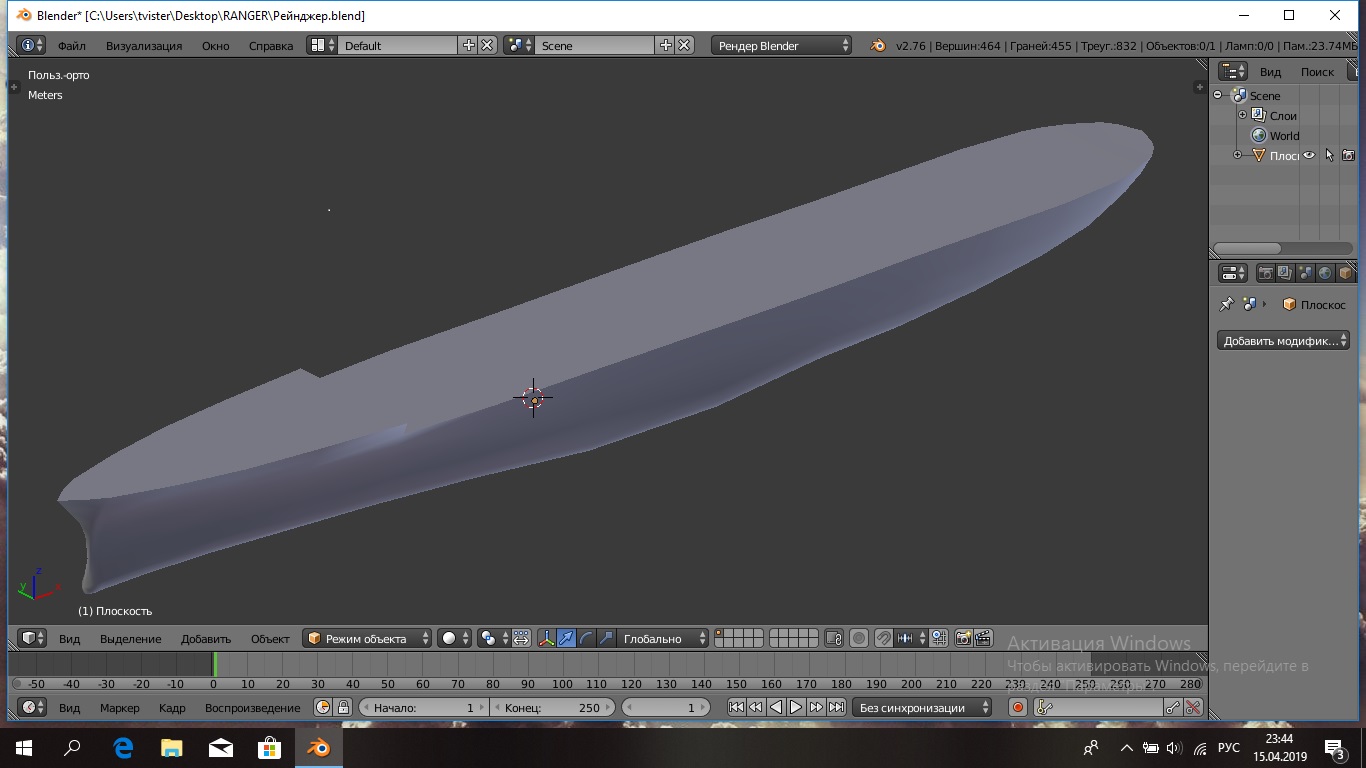Toggle the 3D manipulator widget
1366x768 pixels.
click(x=547, y=638)
